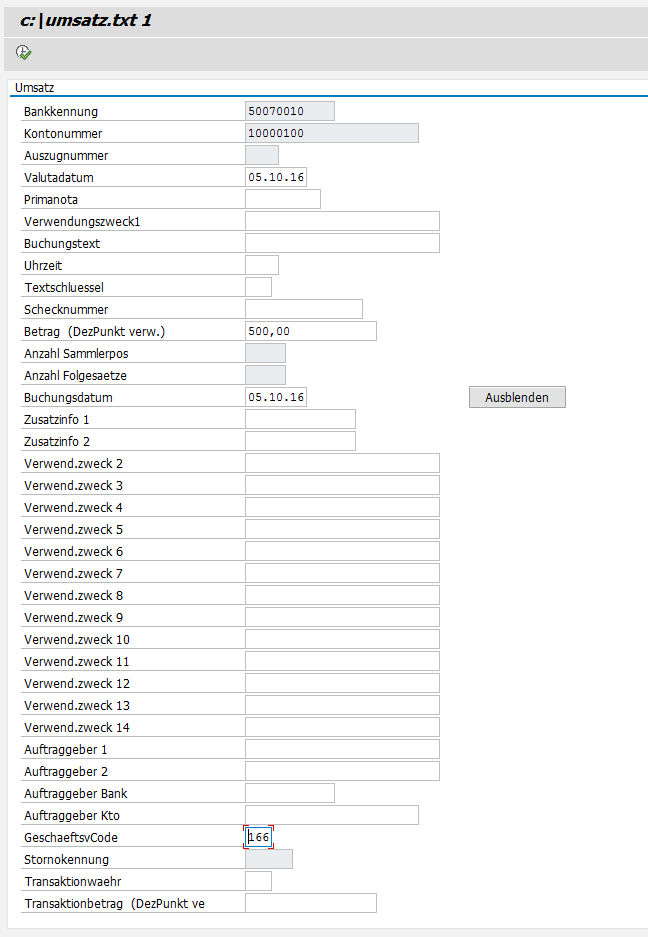Focus the Bankkennung field
Screen dimensions: 648x937
tap(289, 111)
